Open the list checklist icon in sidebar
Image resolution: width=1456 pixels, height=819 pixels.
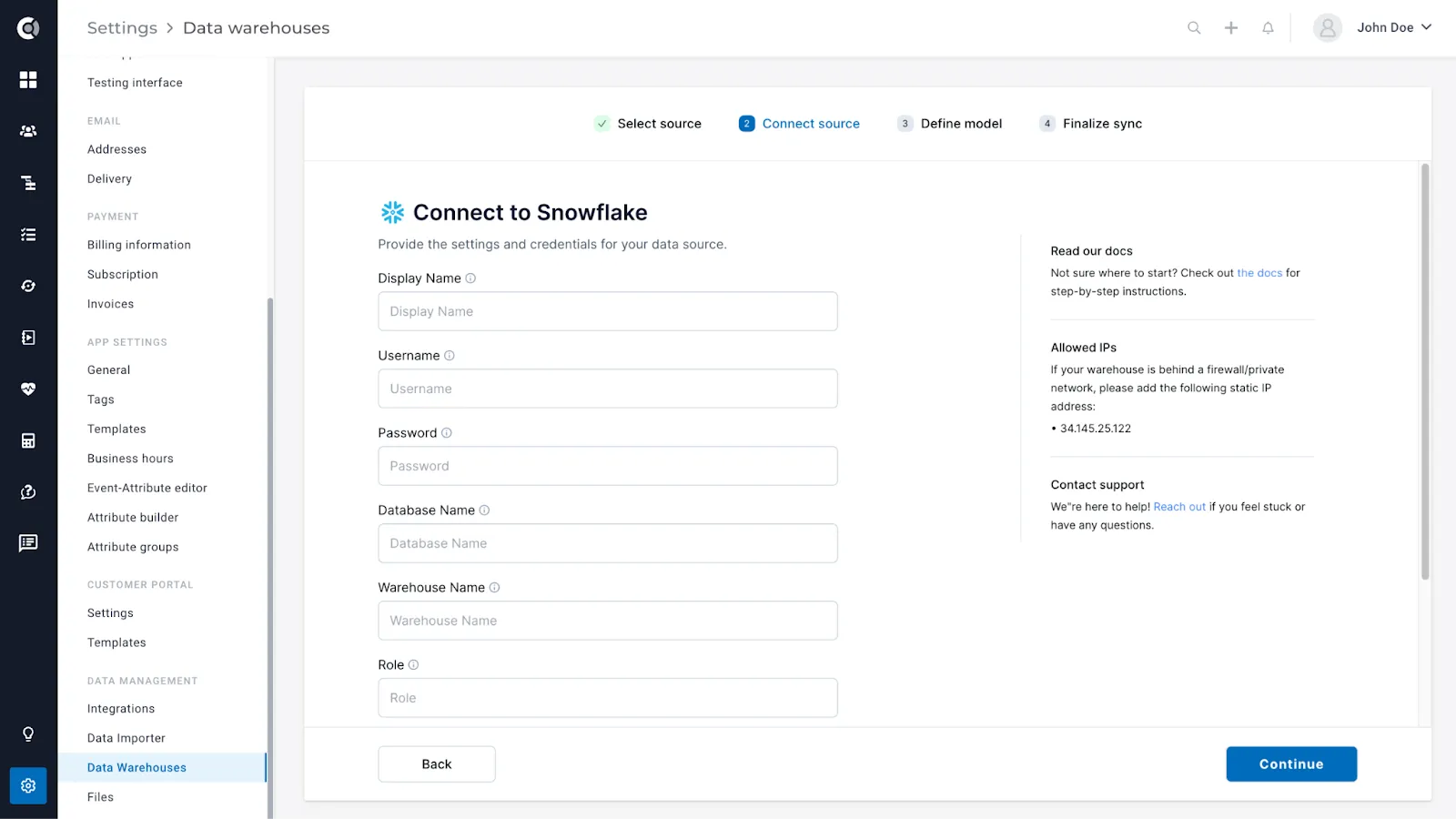coord(28,235)
